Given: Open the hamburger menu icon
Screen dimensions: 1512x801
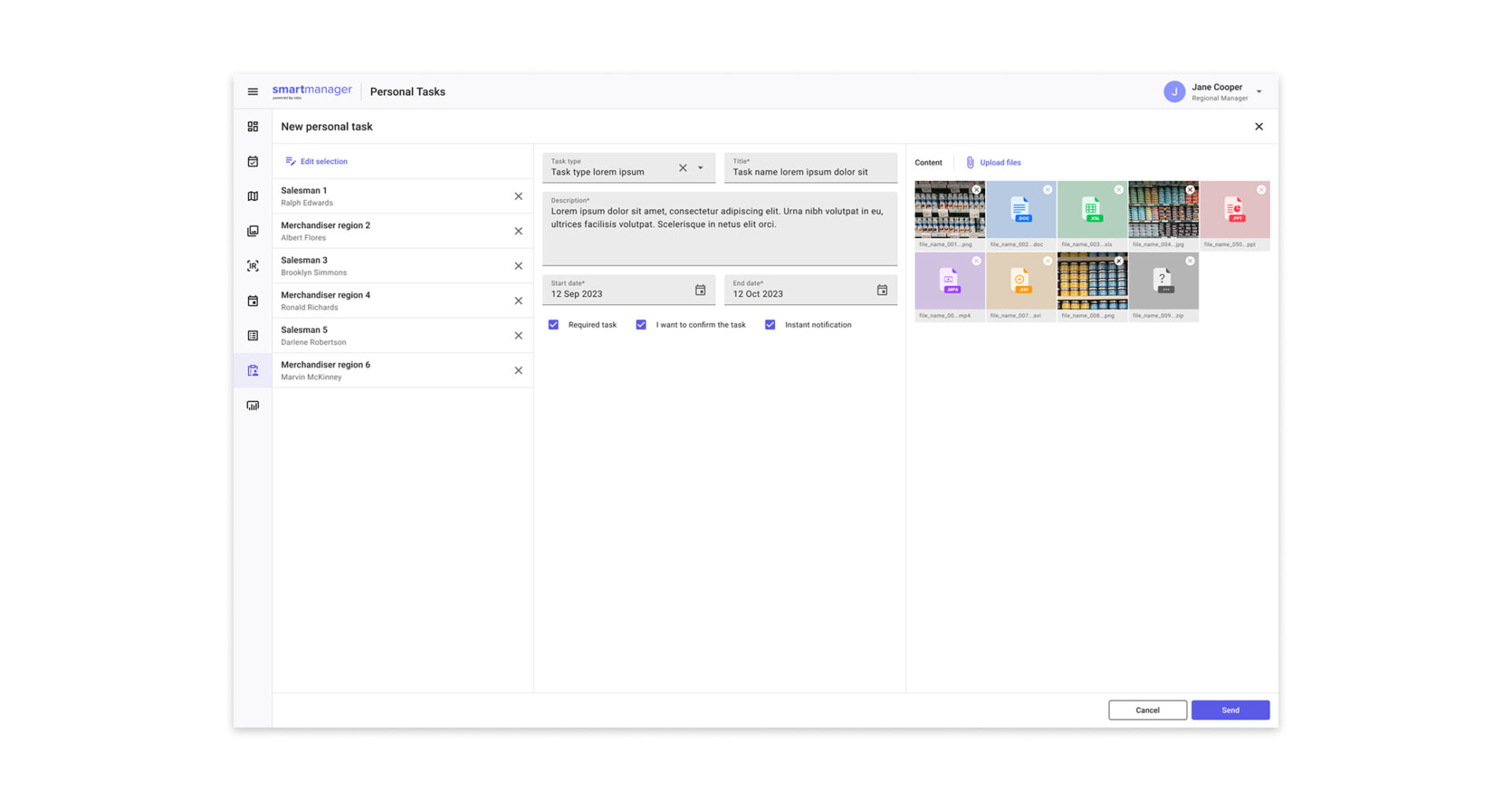Looking at the screenshot, I should tap(253, 92).
